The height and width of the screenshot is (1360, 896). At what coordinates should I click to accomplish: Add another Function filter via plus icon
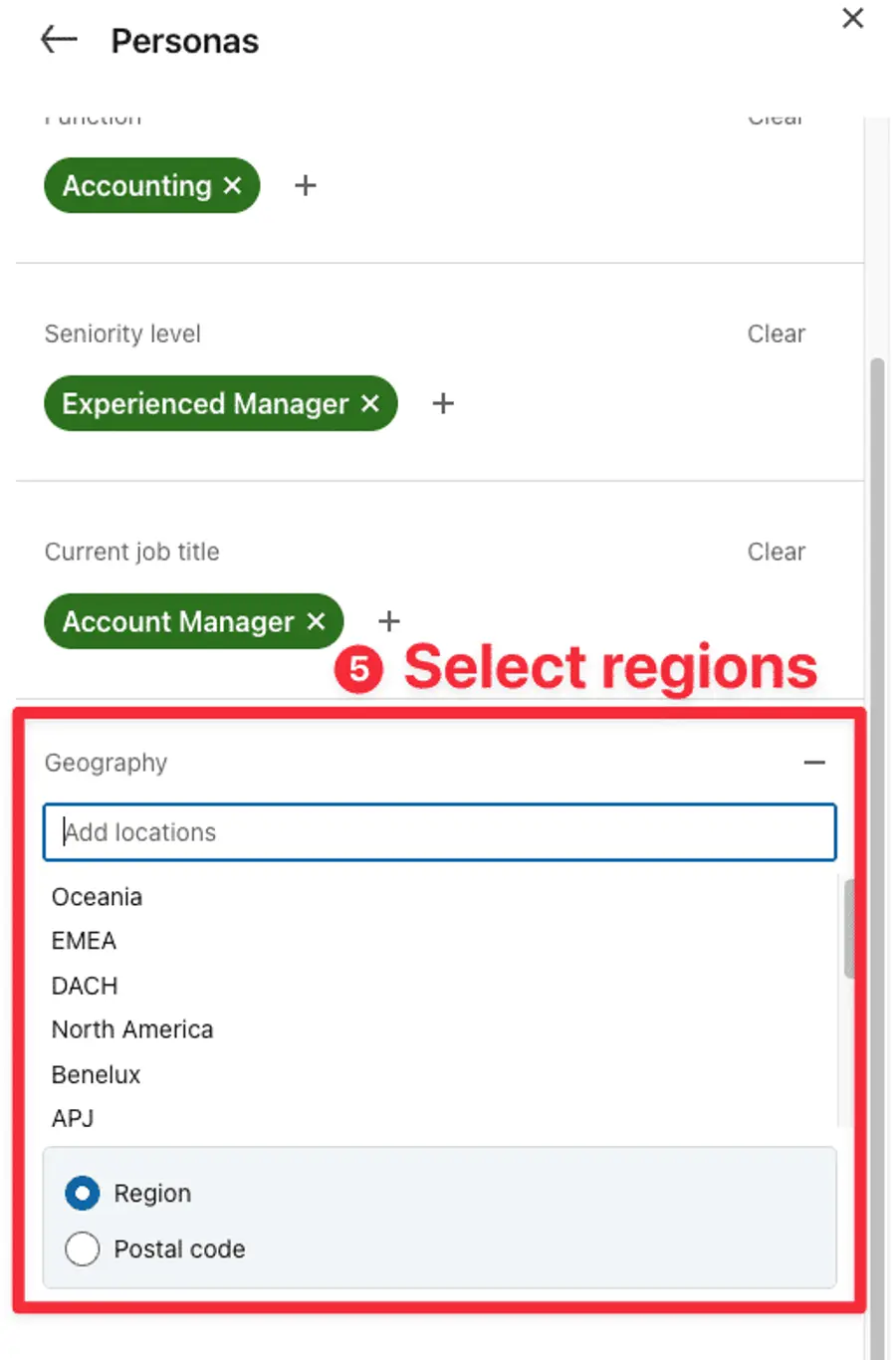coord(305,185)
